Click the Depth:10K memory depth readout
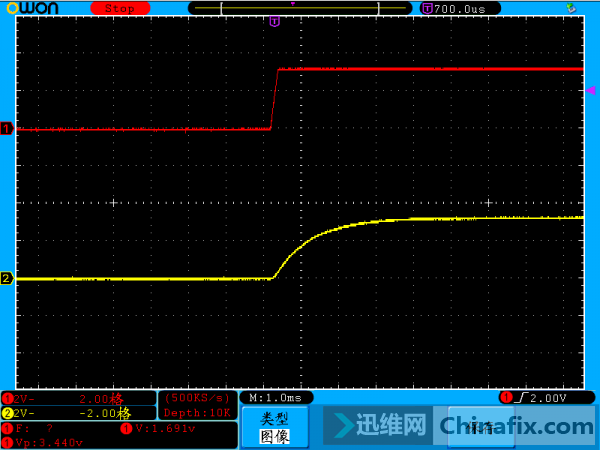The image size is (600, 450). tap(197, 413)
